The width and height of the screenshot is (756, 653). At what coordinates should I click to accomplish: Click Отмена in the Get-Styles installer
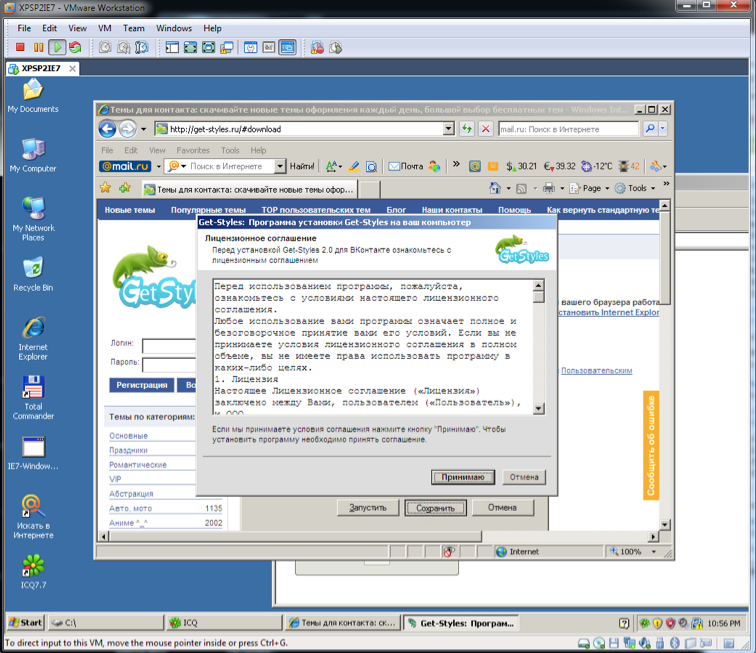click(524, 477)
